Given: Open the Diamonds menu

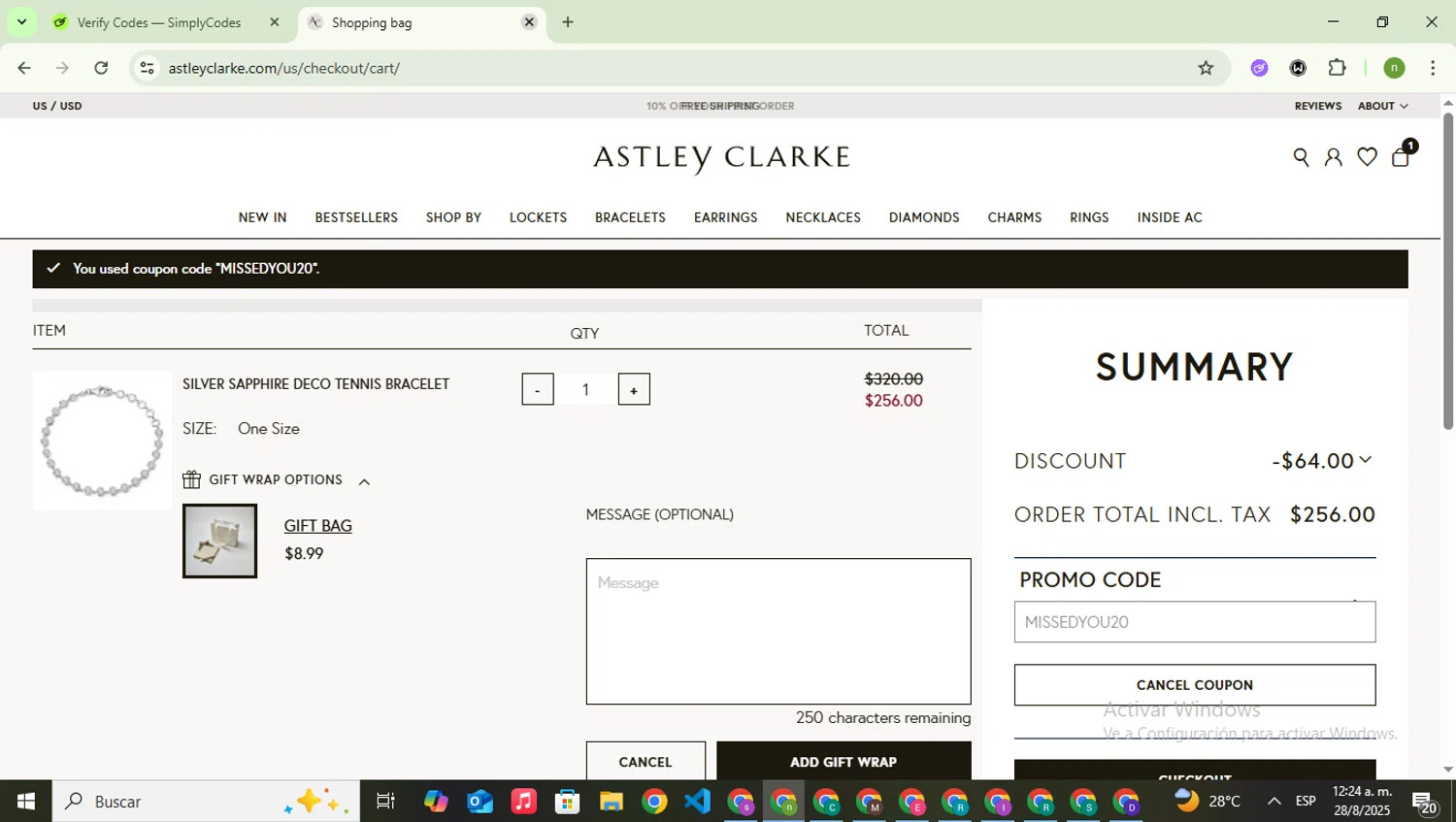Looking at the screenshot, I should [924, 217].
